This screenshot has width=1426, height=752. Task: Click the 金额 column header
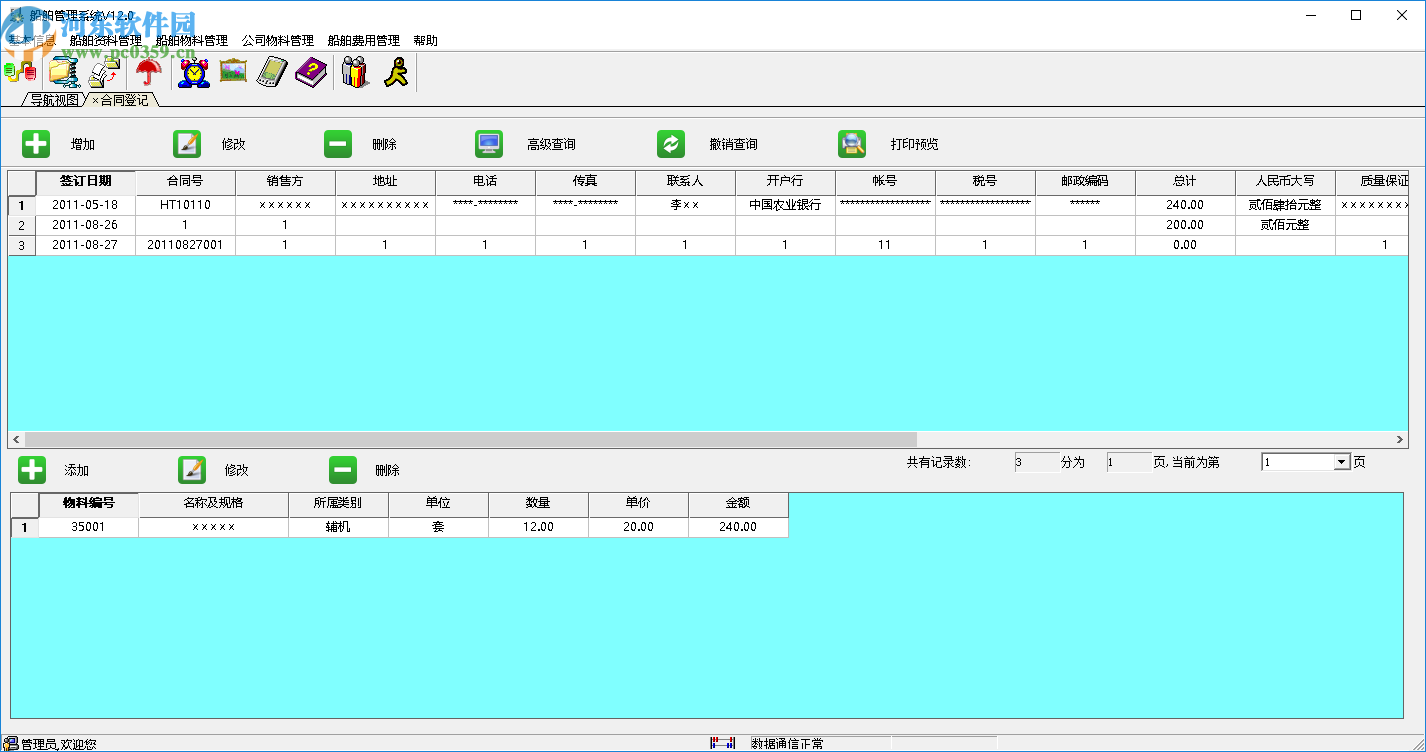(738, 503)
